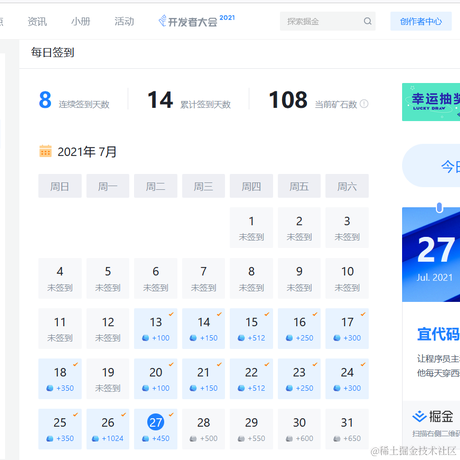Image resolution: width=460 pixels, height=460 pixels.
Task: Click the 宜代码 heading in the sidebar
Action: pyautogui.click(x=438, y=334)
